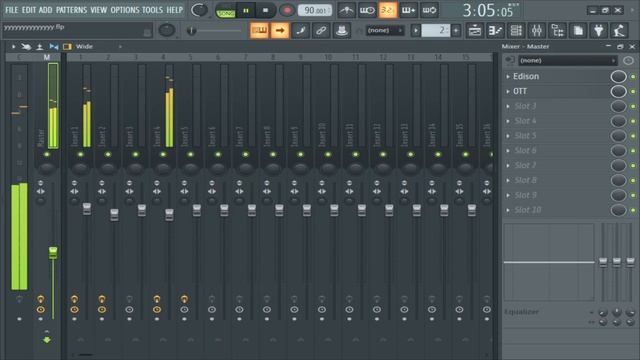Image resolution: width=640 pixels, height=360 pixels.
Task: Expand the Edison slot arrow
Action: pyautogui.click(x=508, y=76)
